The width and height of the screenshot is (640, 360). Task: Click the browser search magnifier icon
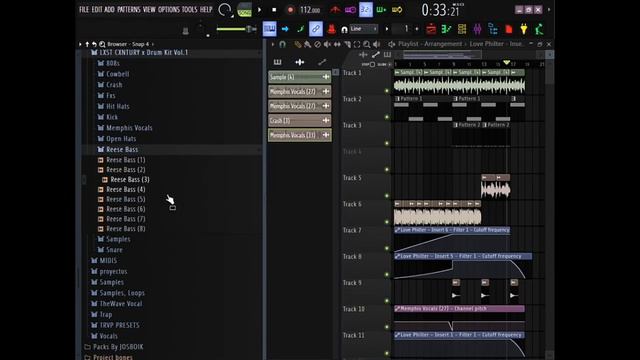coord(102,44)
